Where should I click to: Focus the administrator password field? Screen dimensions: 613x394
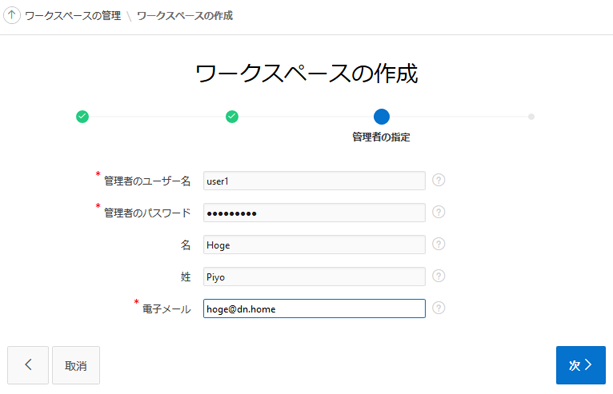[314, 213]
